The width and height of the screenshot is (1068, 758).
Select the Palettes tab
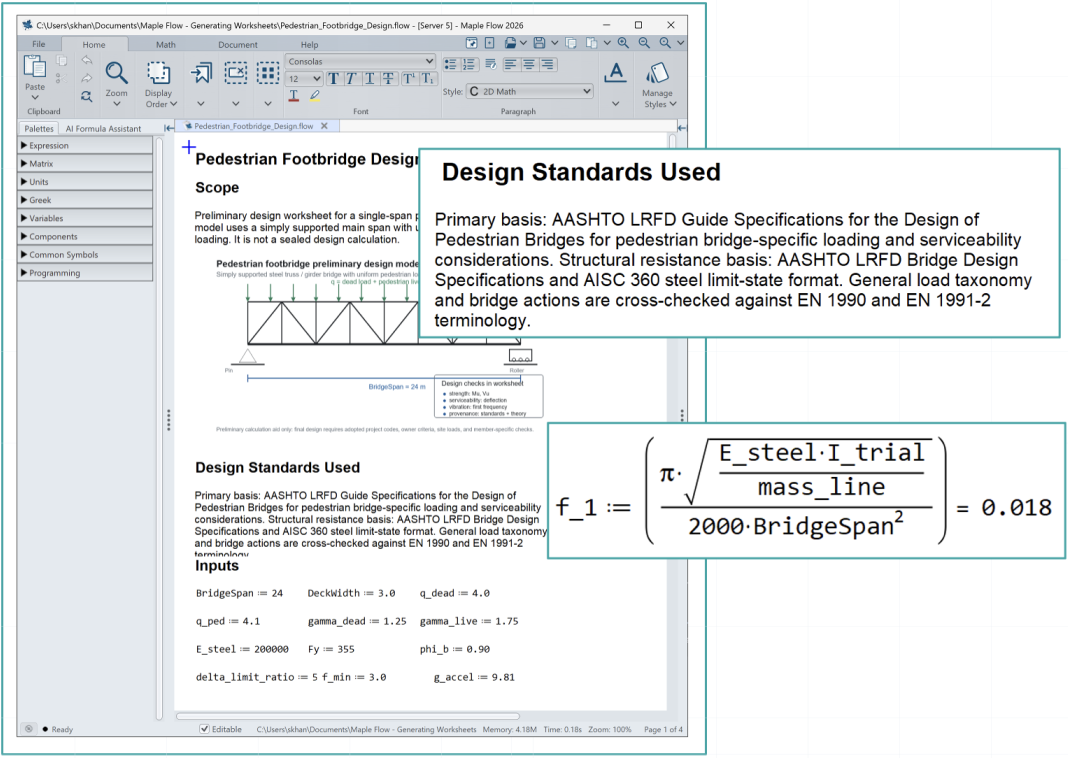(x=39, y=128)
